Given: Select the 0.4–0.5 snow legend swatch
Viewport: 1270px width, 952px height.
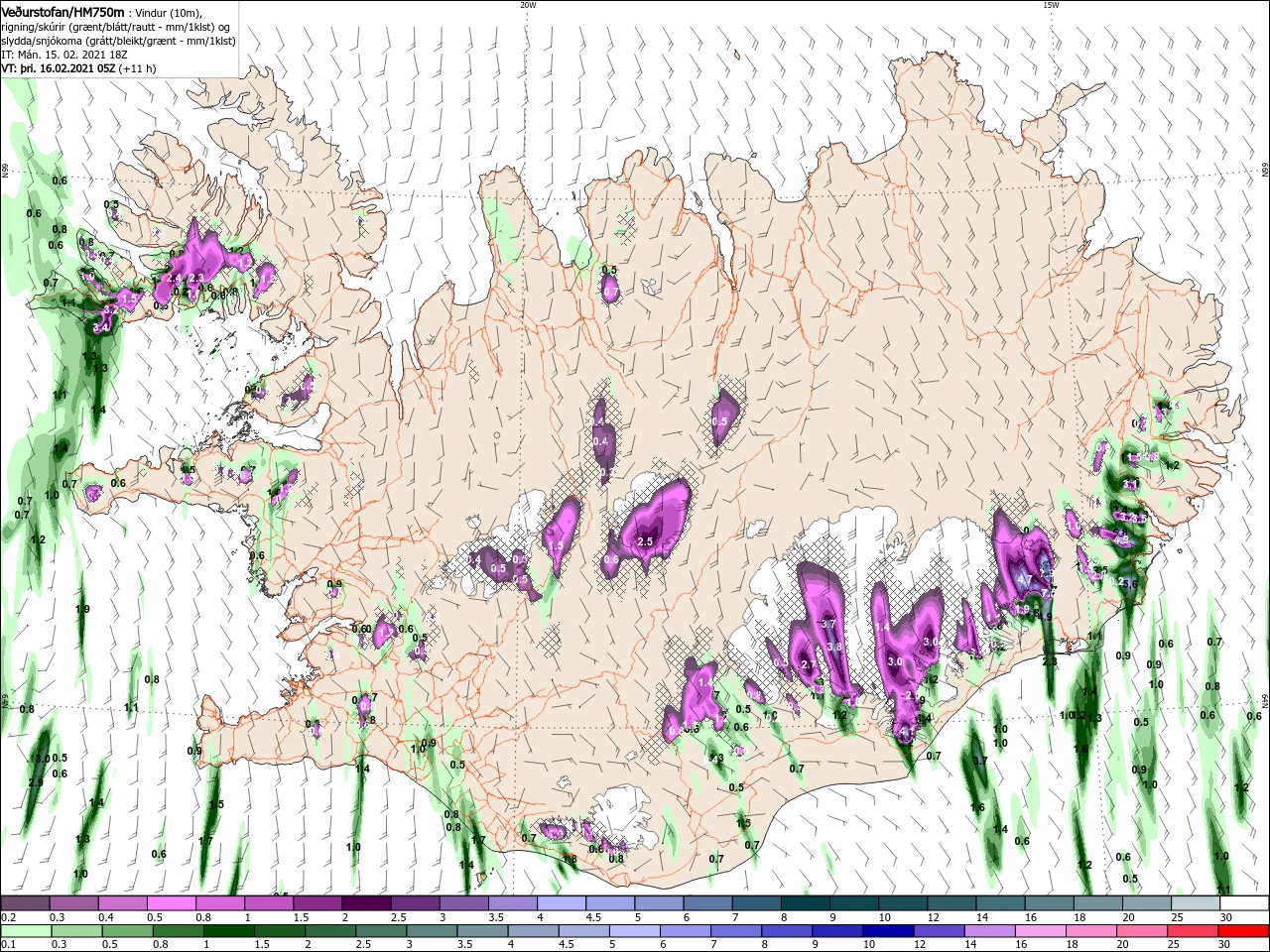Looking at the screenshot, I should point(122,903).
